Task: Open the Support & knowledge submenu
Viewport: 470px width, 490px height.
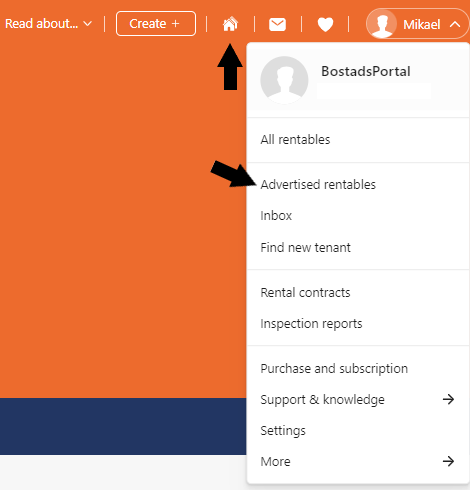Action: pyautogui.click(x=358, y=399)
